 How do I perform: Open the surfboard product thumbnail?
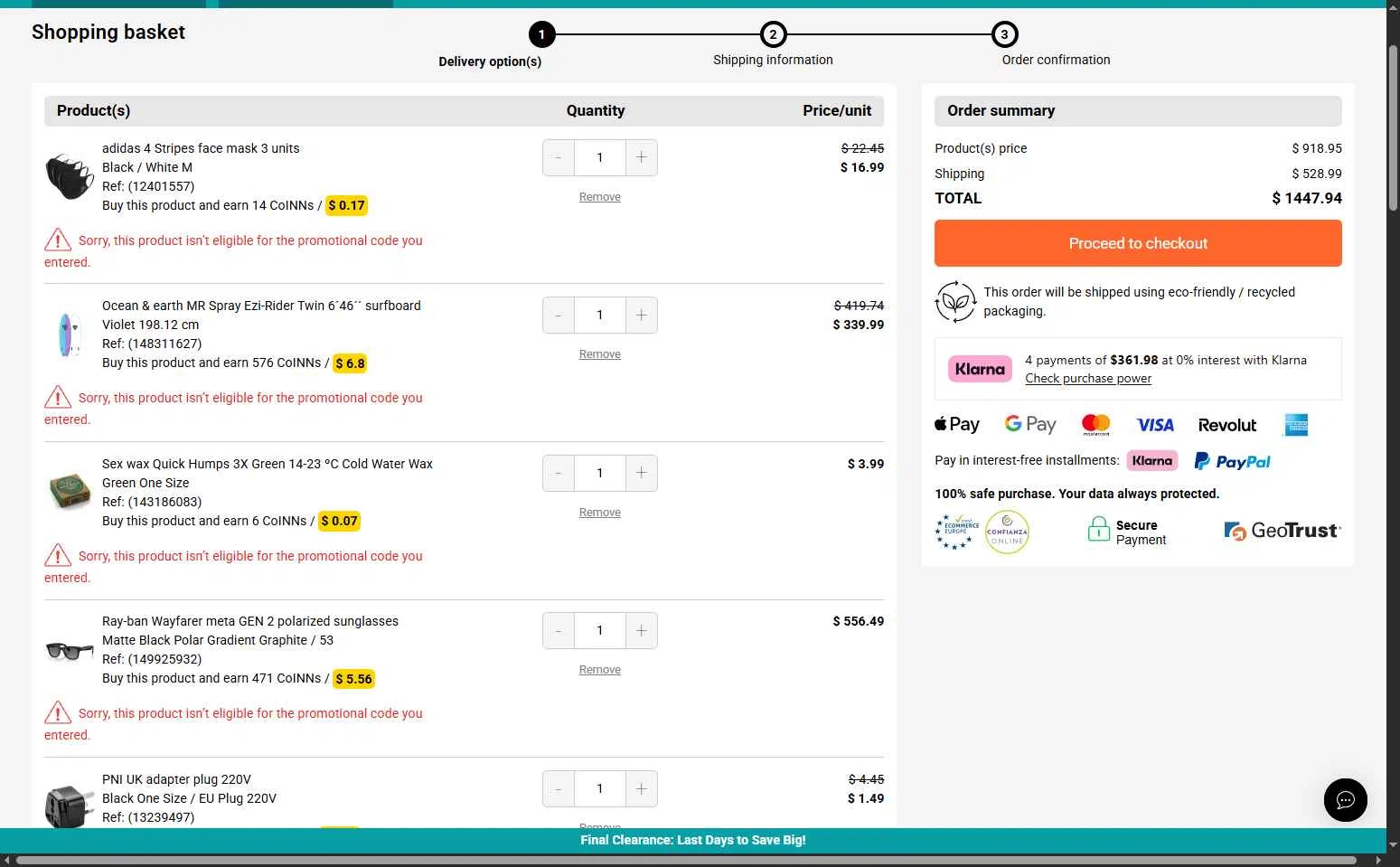coord(70,334)
